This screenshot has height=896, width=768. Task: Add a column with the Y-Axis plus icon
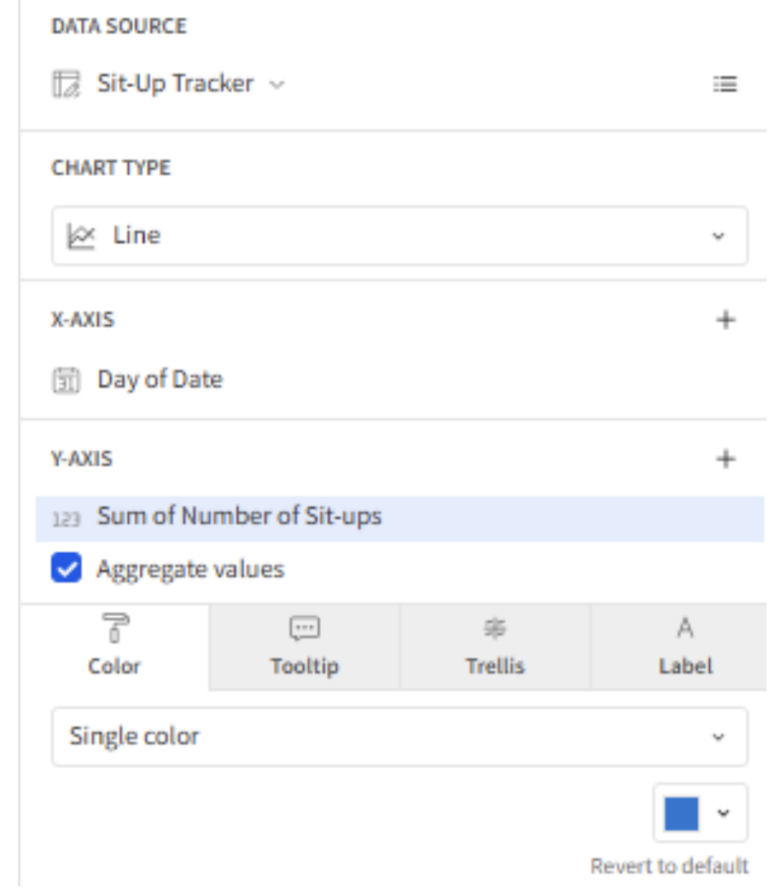(x=726, y=459)
